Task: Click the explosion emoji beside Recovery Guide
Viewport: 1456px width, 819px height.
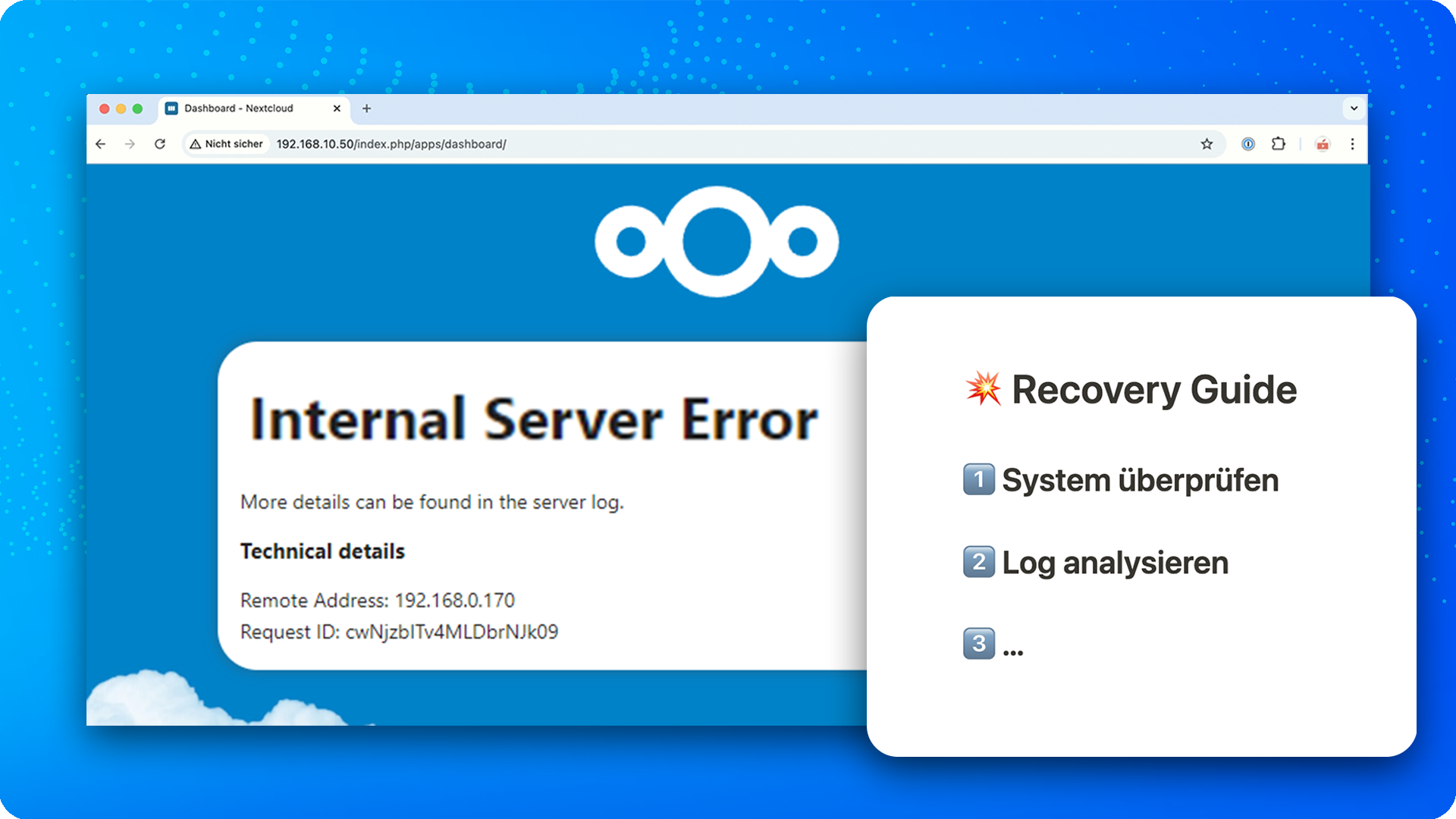Action: coord(984,388)
